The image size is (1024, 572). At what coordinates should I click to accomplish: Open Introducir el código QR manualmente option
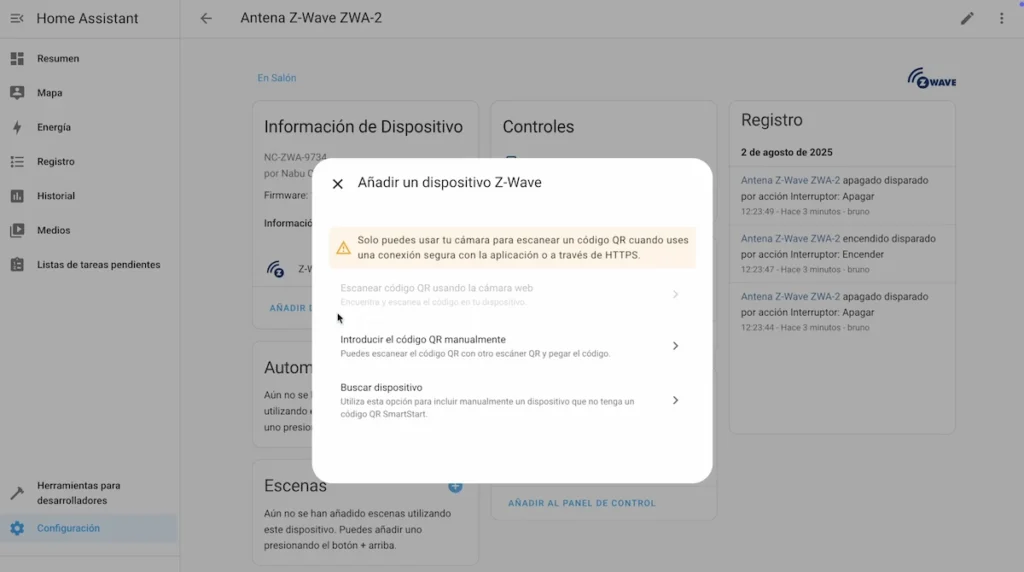[x=511, y=346]
